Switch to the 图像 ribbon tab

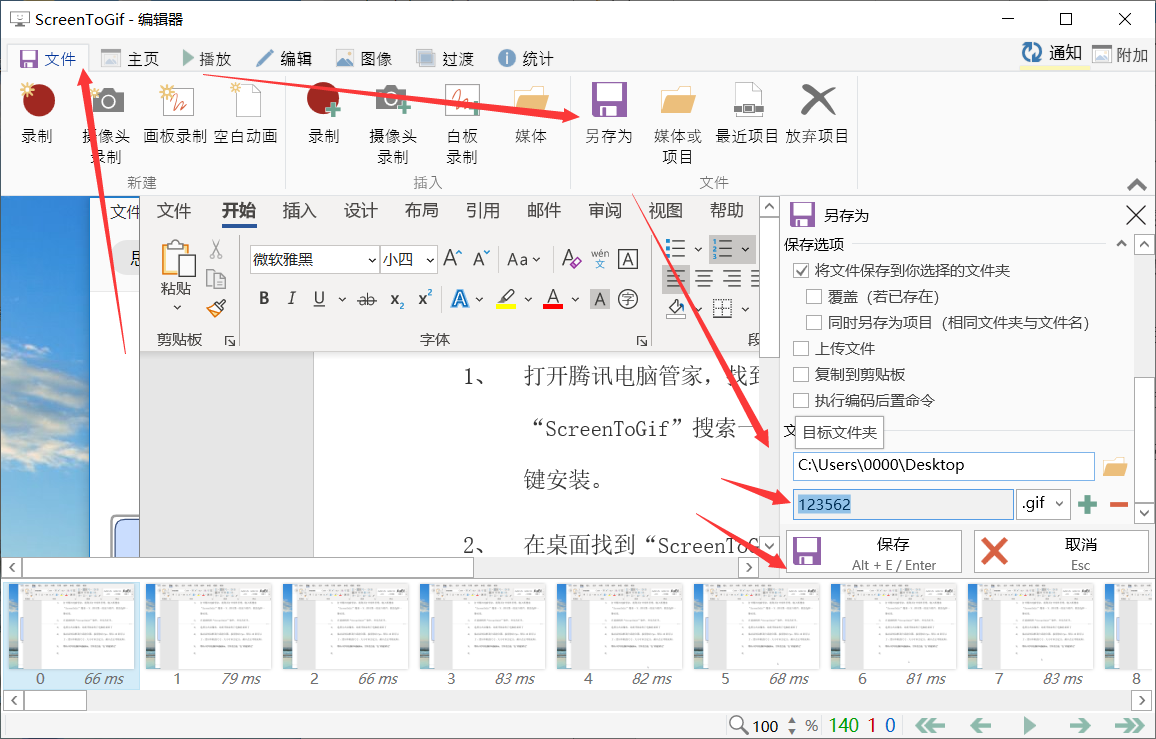point(363,58)
